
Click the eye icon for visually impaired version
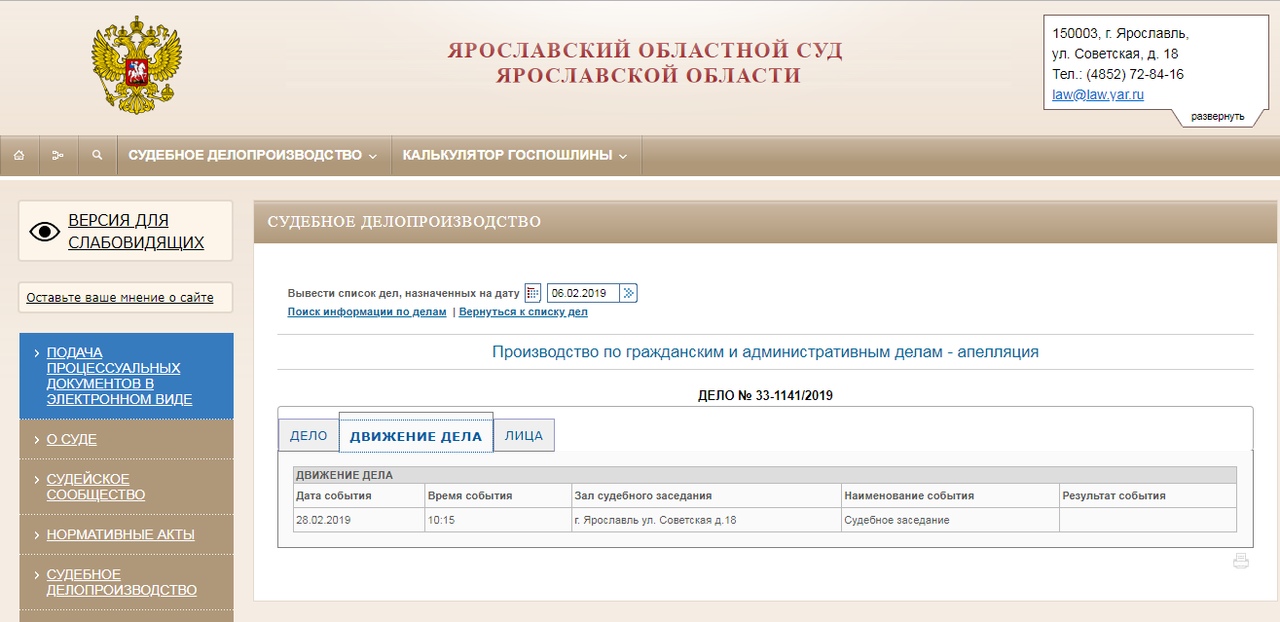(45, 232)
